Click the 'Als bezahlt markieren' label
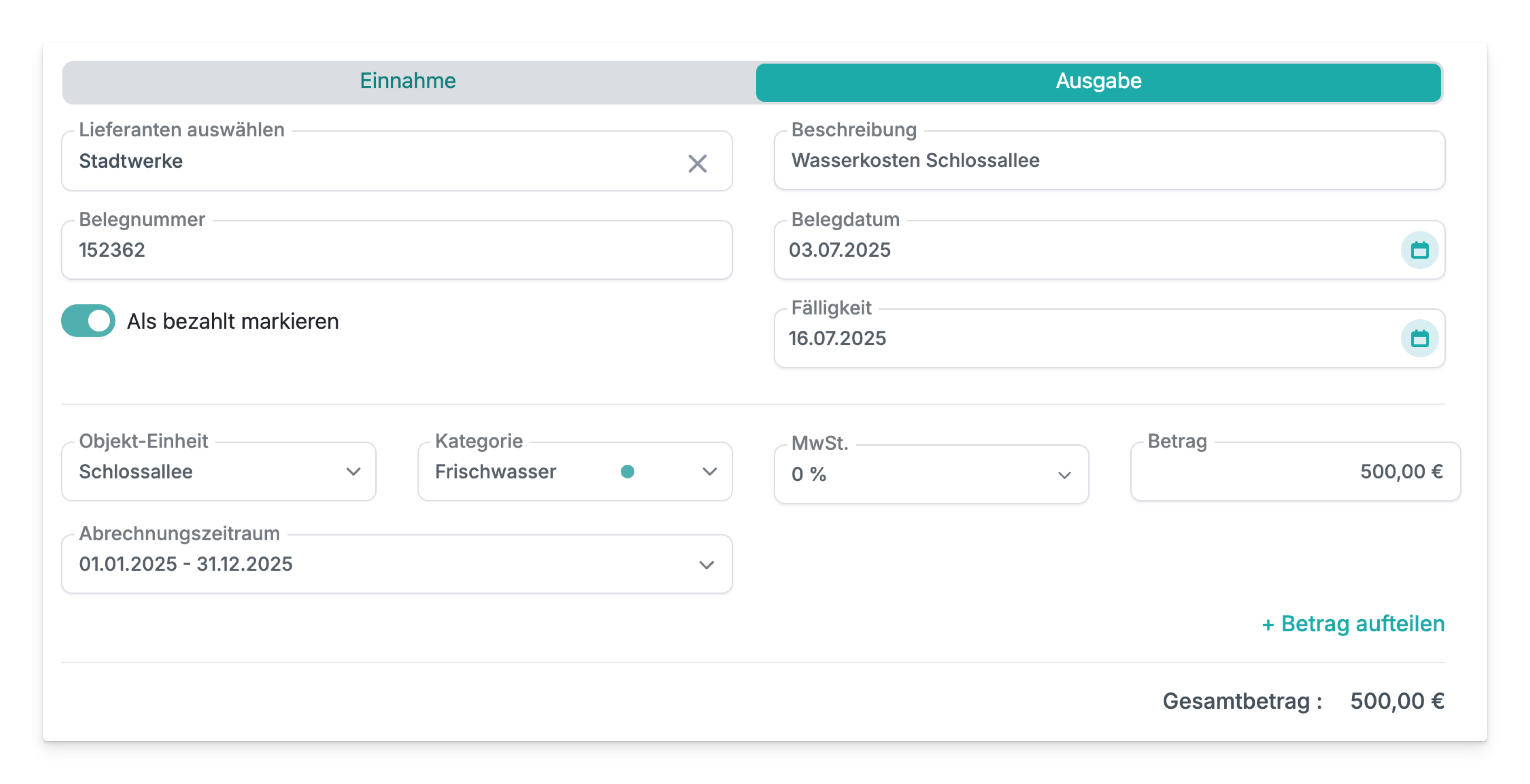The width and height of the screenshot is (1530, 784). (233, 321)
